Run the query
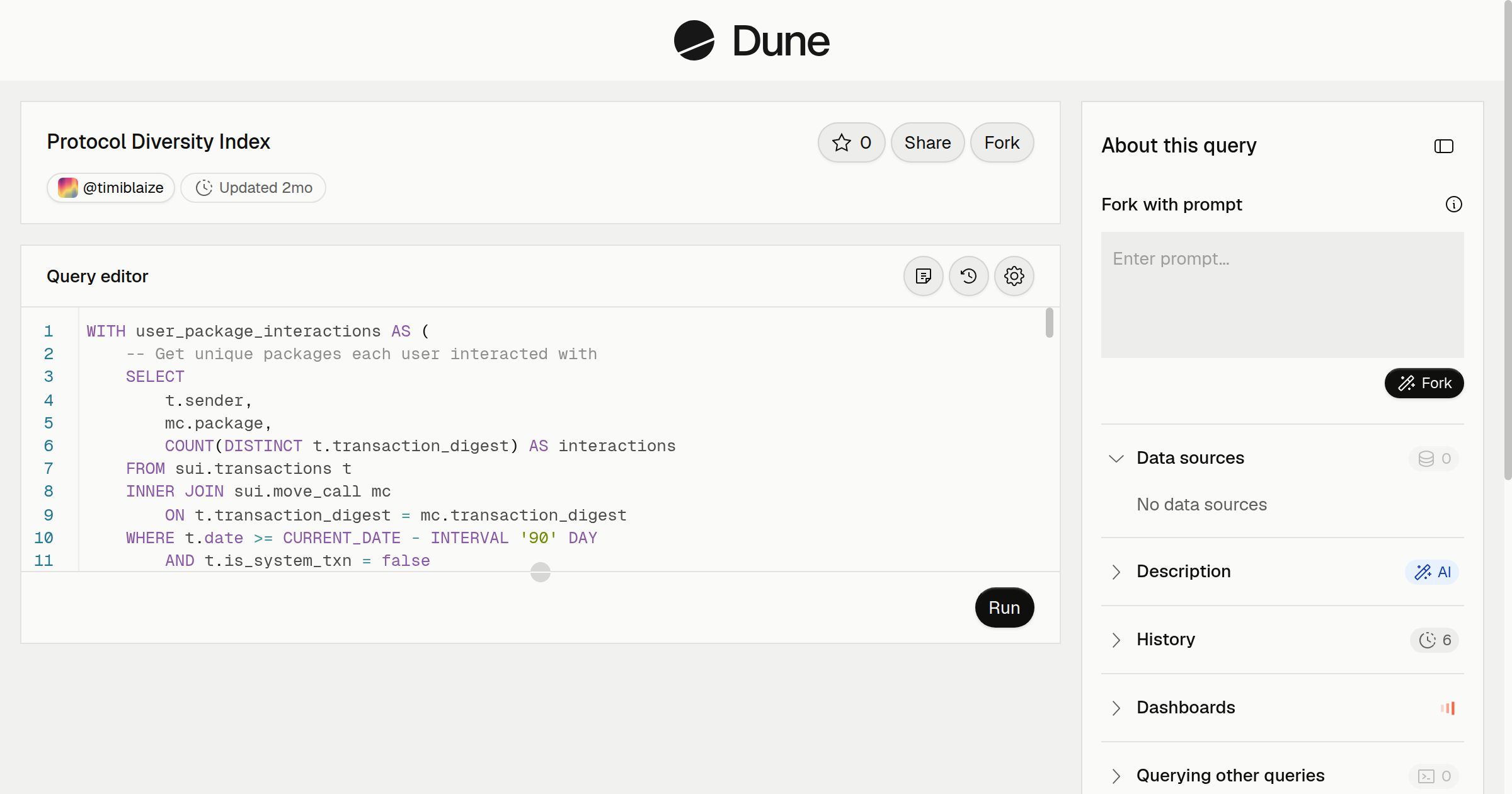The height and width of the screenshot is (794, 1512). [1004, 607]
